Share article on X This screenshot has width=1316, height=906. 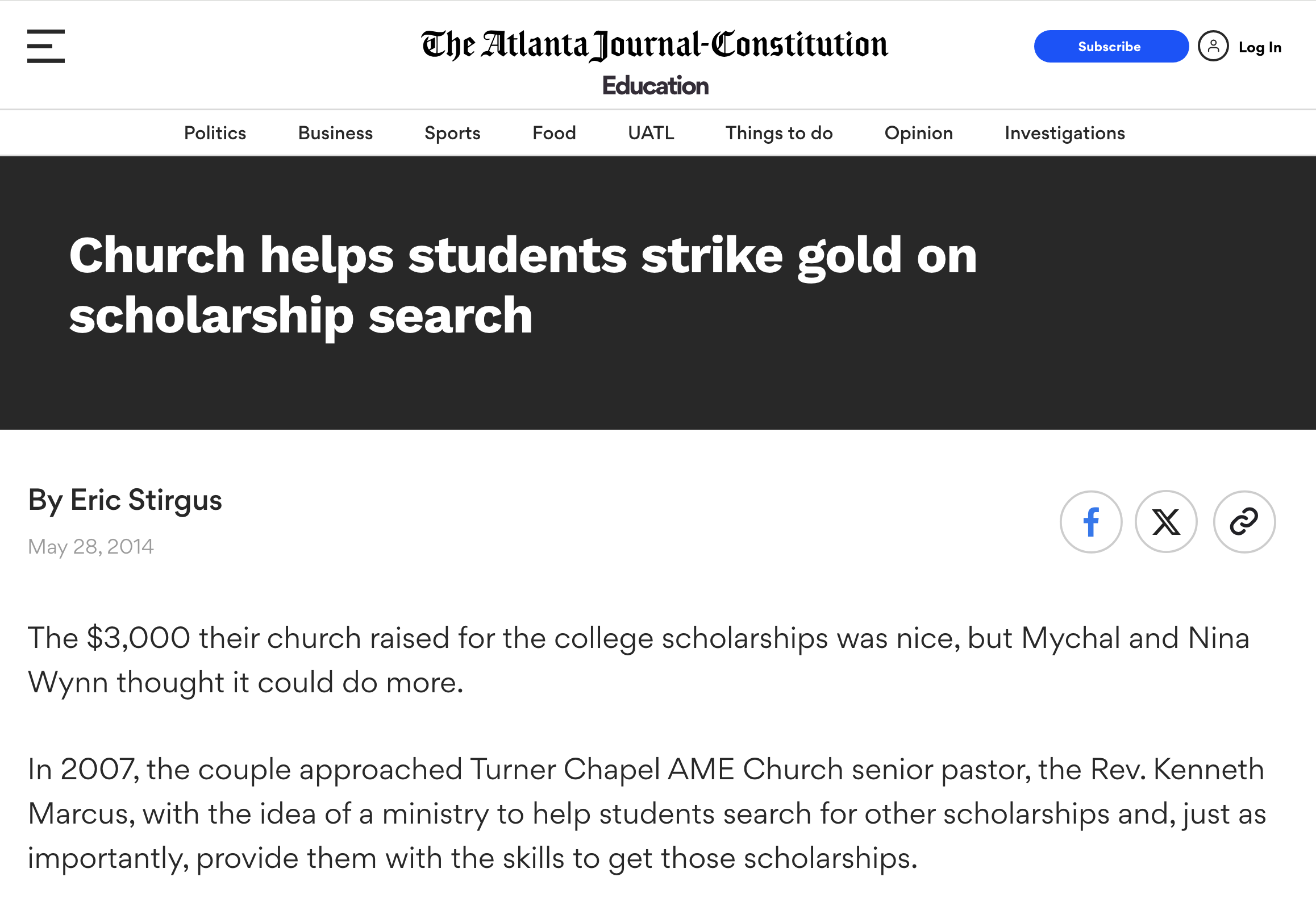point(1166,522)
